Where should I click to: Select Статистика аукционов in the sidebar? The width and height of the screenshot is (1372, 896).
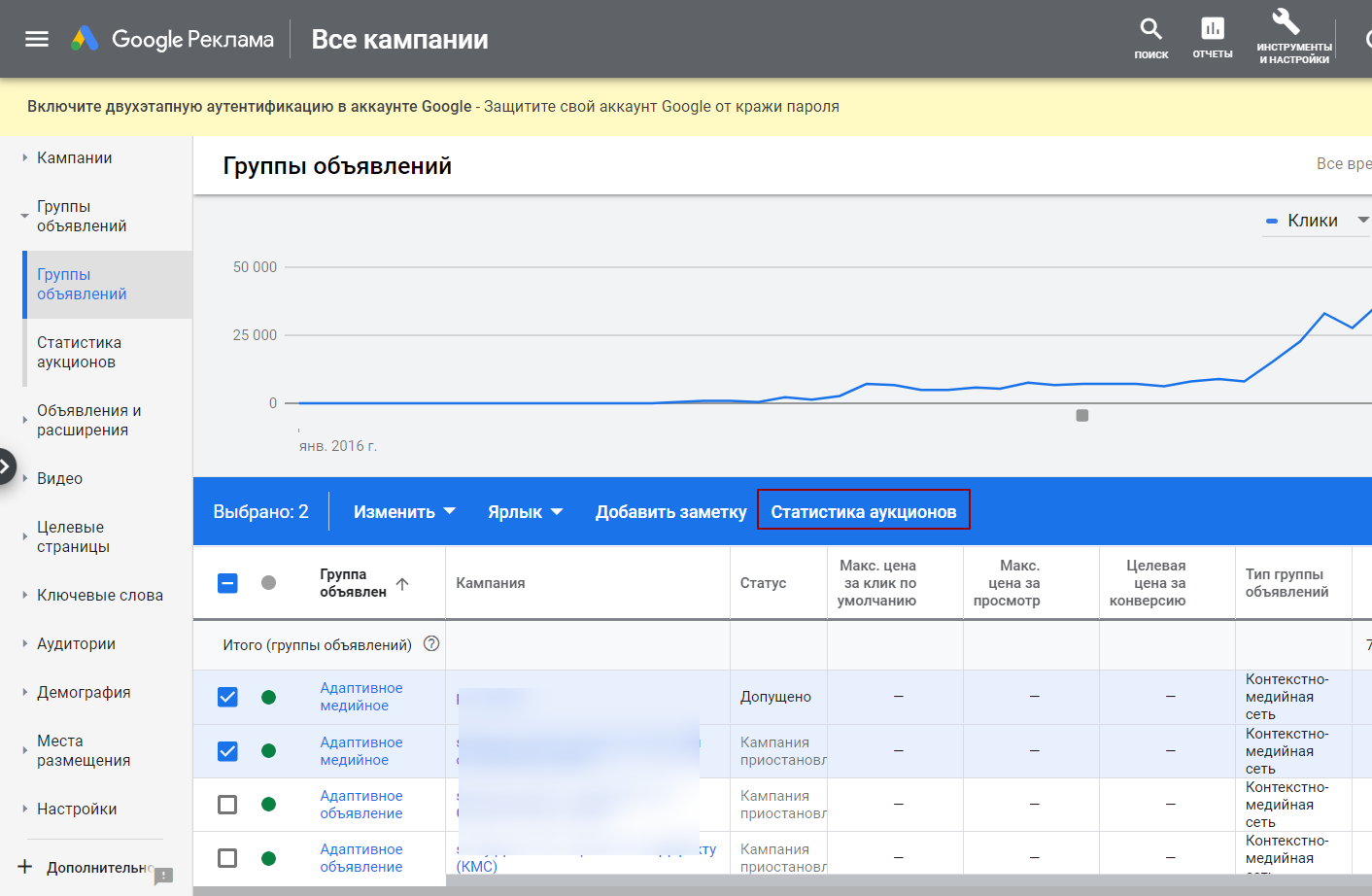coord(79,352)
